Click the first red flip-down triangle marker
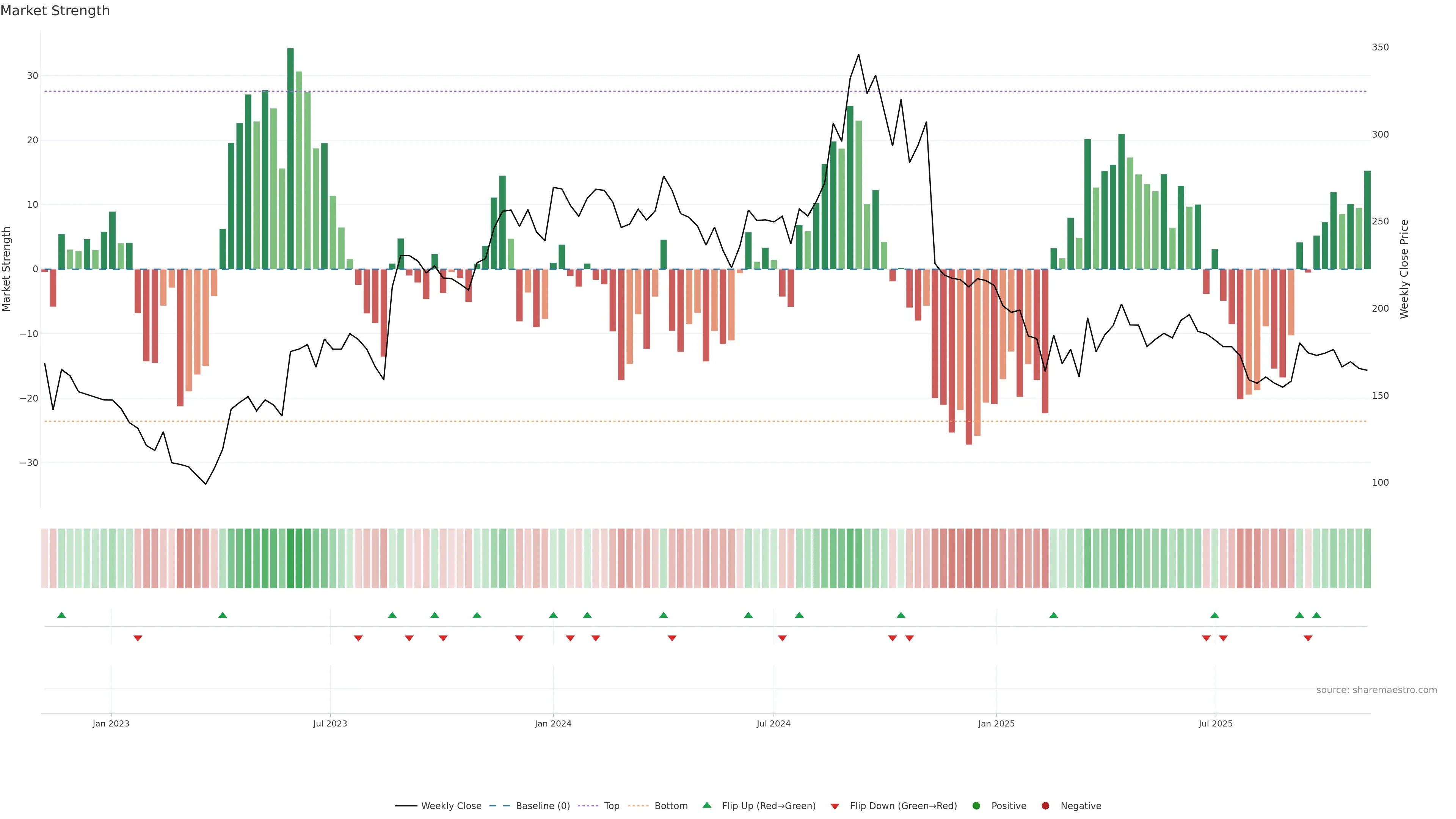The image size is (1456, 819). (x=138, y=638)
